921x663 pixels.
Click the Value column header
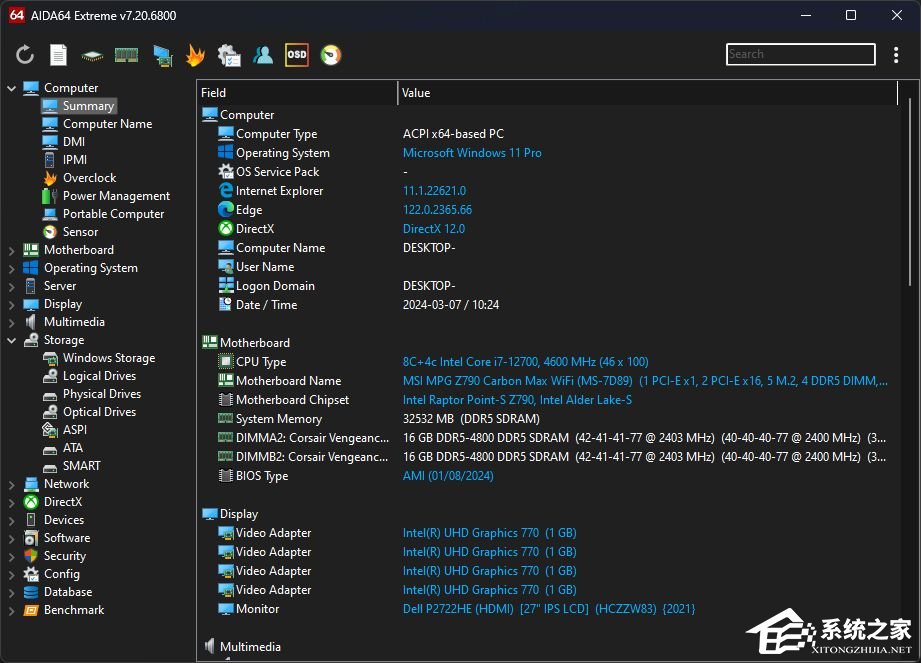pyautogui.click(x=648, y=93)
